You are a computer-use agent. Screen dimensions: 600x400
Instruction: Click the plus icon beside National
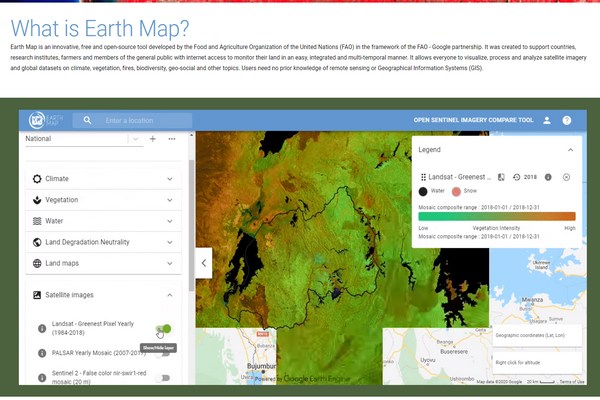[153, 139]
